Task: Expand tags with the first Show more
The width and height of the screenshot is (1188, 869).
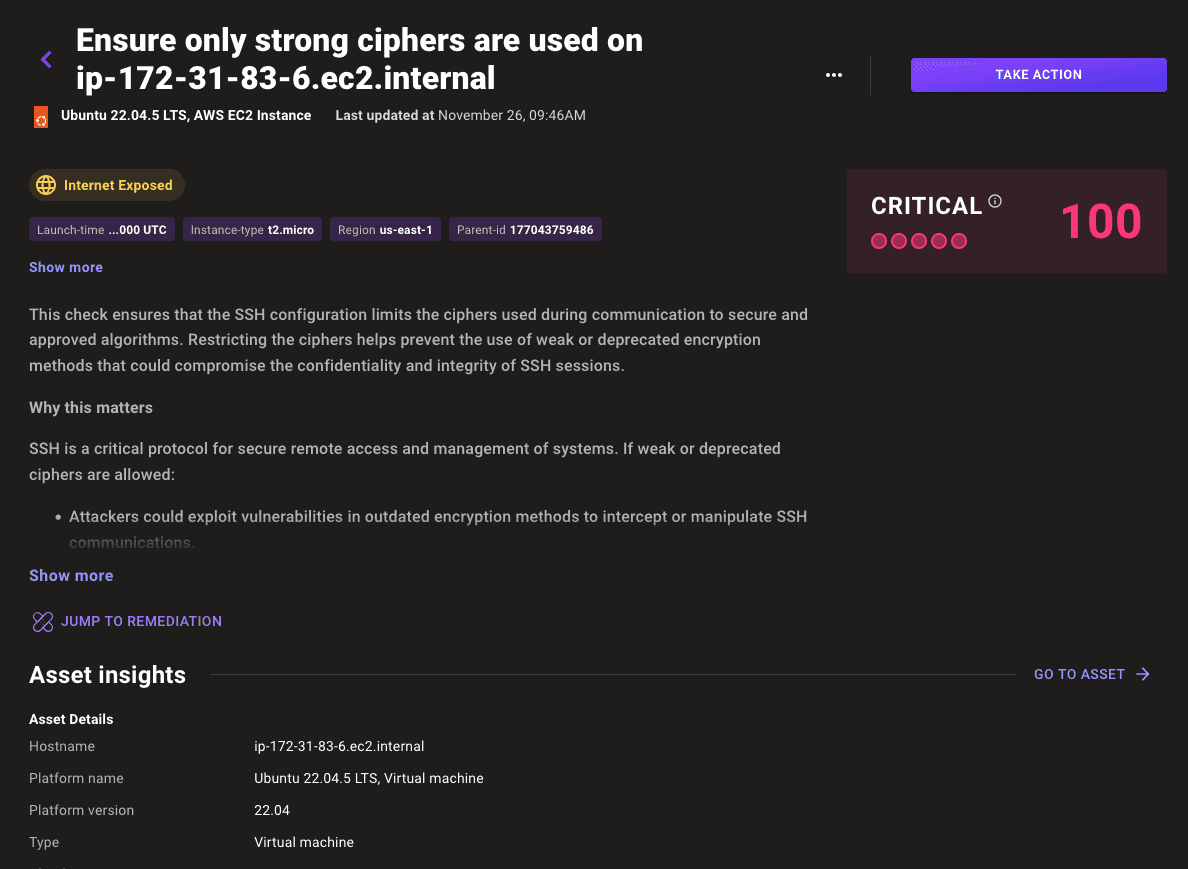Action: [x=66, y=267]
